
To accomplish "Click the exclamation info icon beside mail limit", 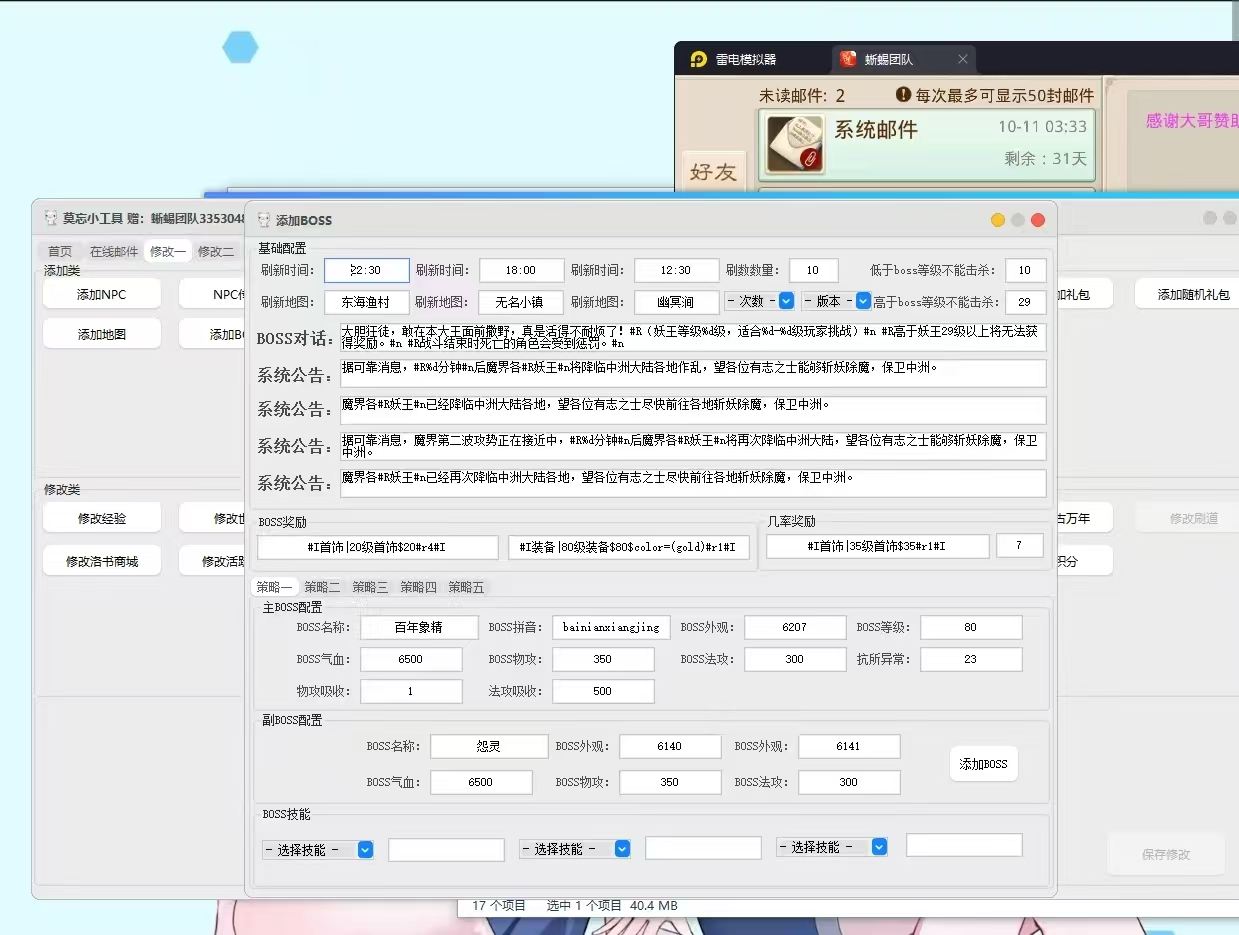I will 903,95.
